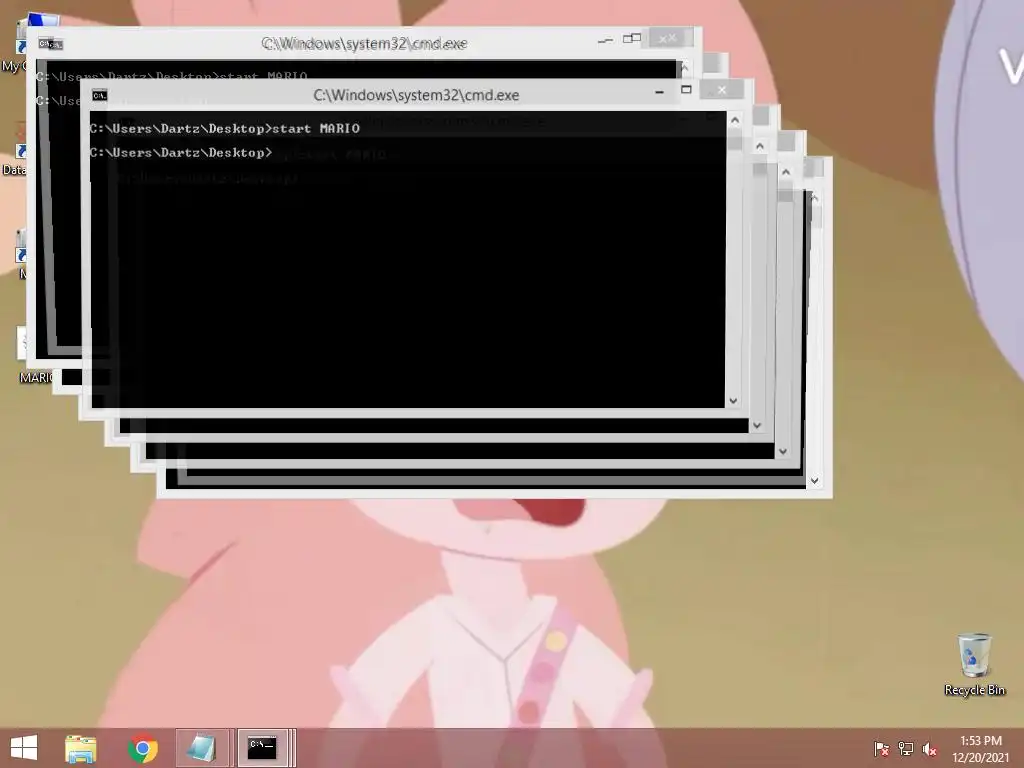Open the Notepad taskbar item
Image resolution: width=1024 pixels, height=768 pixels.
pyautogui.click(x=202, y=748)
